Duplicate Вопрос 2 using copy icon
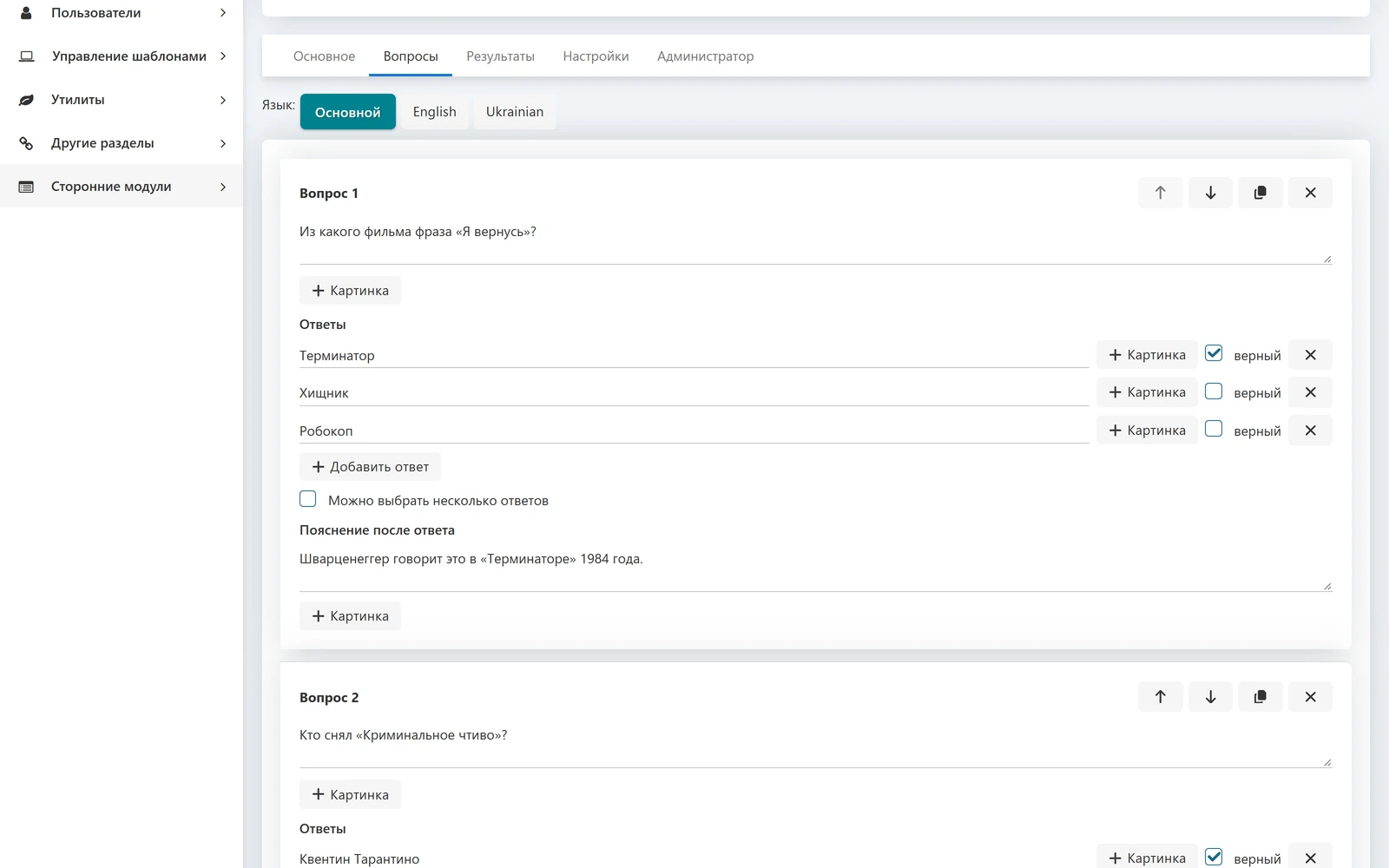This screenshot has width=1389, height=868. (1261, 697)
